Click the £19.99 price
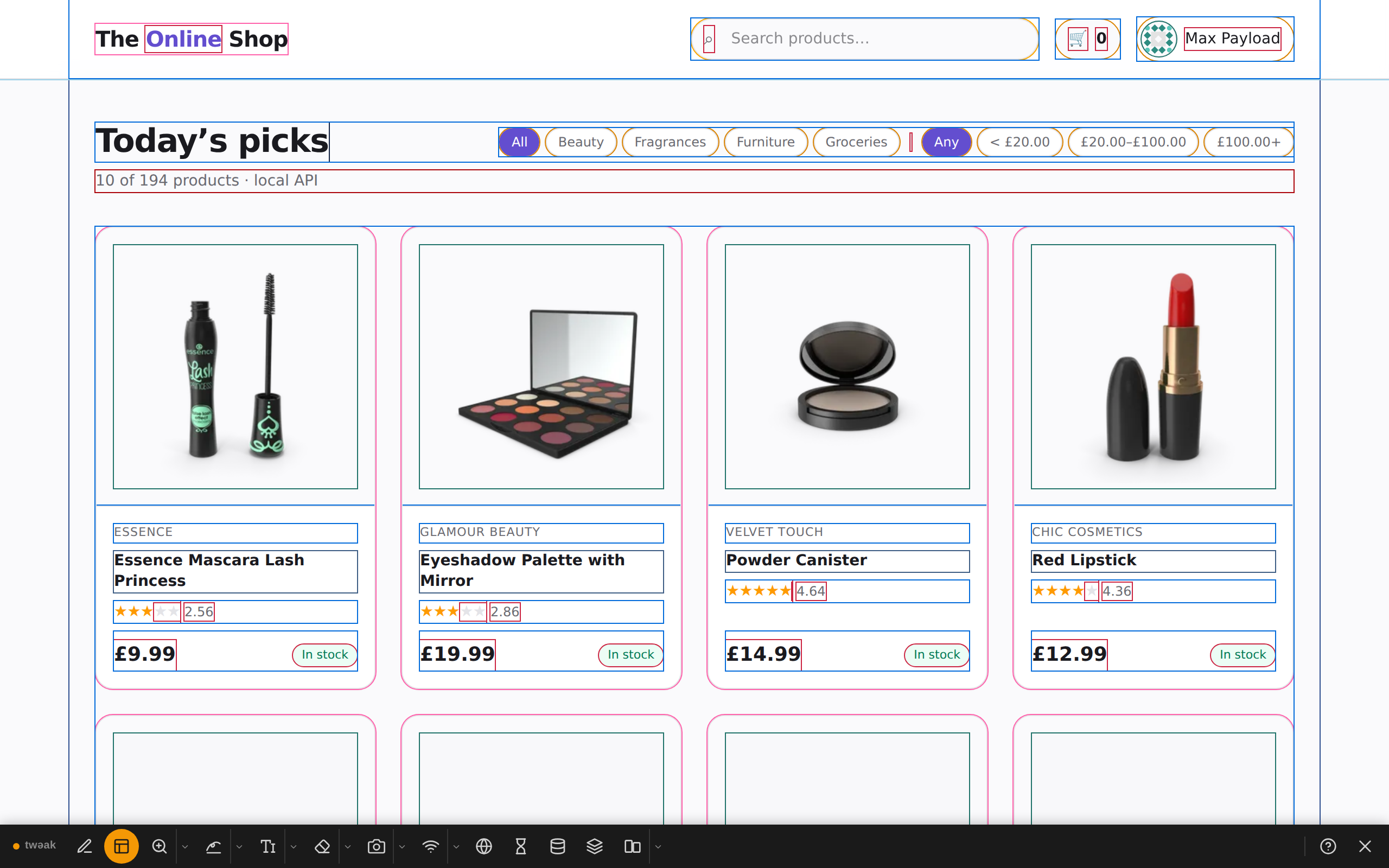The width and height of the screenshot is (1389, 868). point(457,654)
